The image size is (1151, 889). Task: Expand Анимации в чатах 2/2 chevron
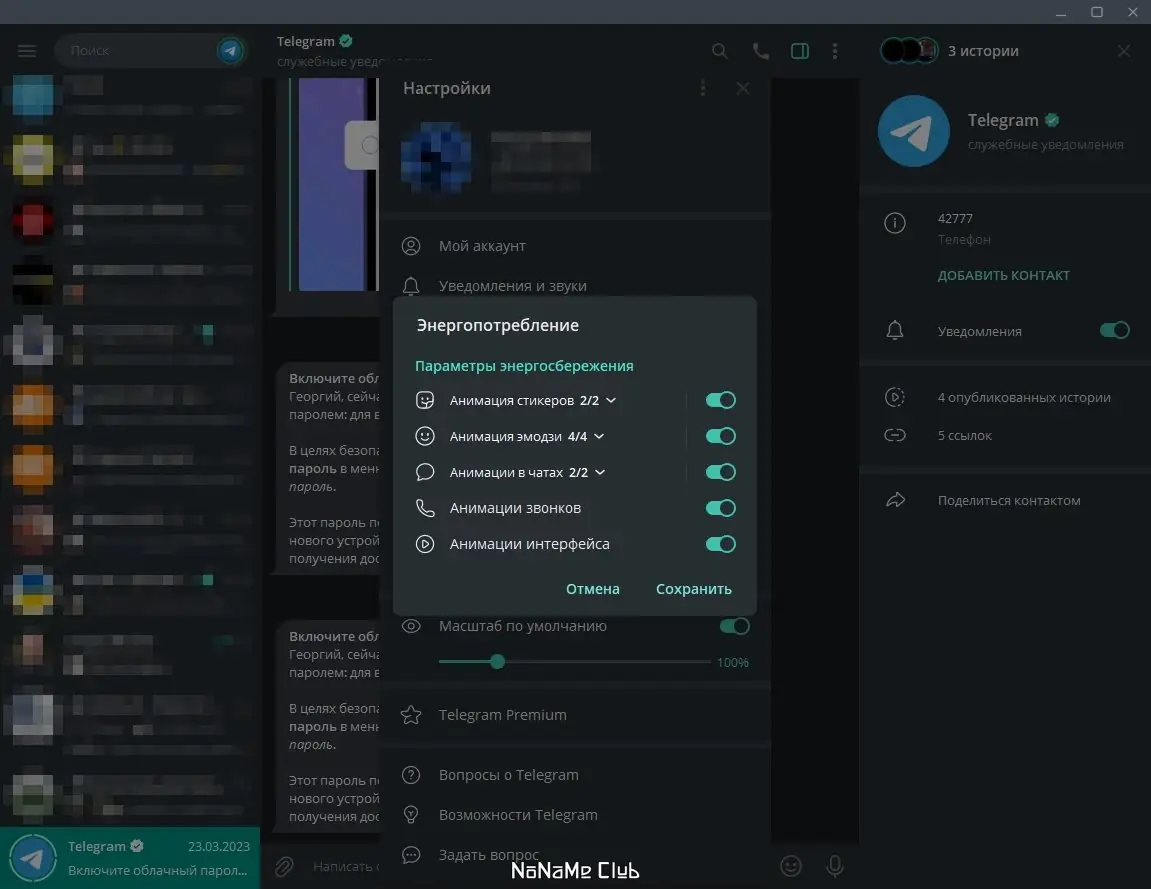600,472
